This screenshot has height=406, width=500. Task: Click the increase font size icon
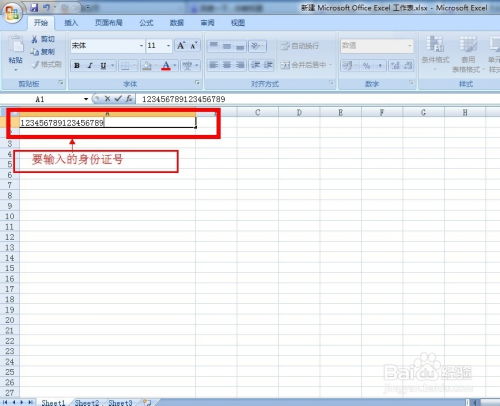coord(181,46)
